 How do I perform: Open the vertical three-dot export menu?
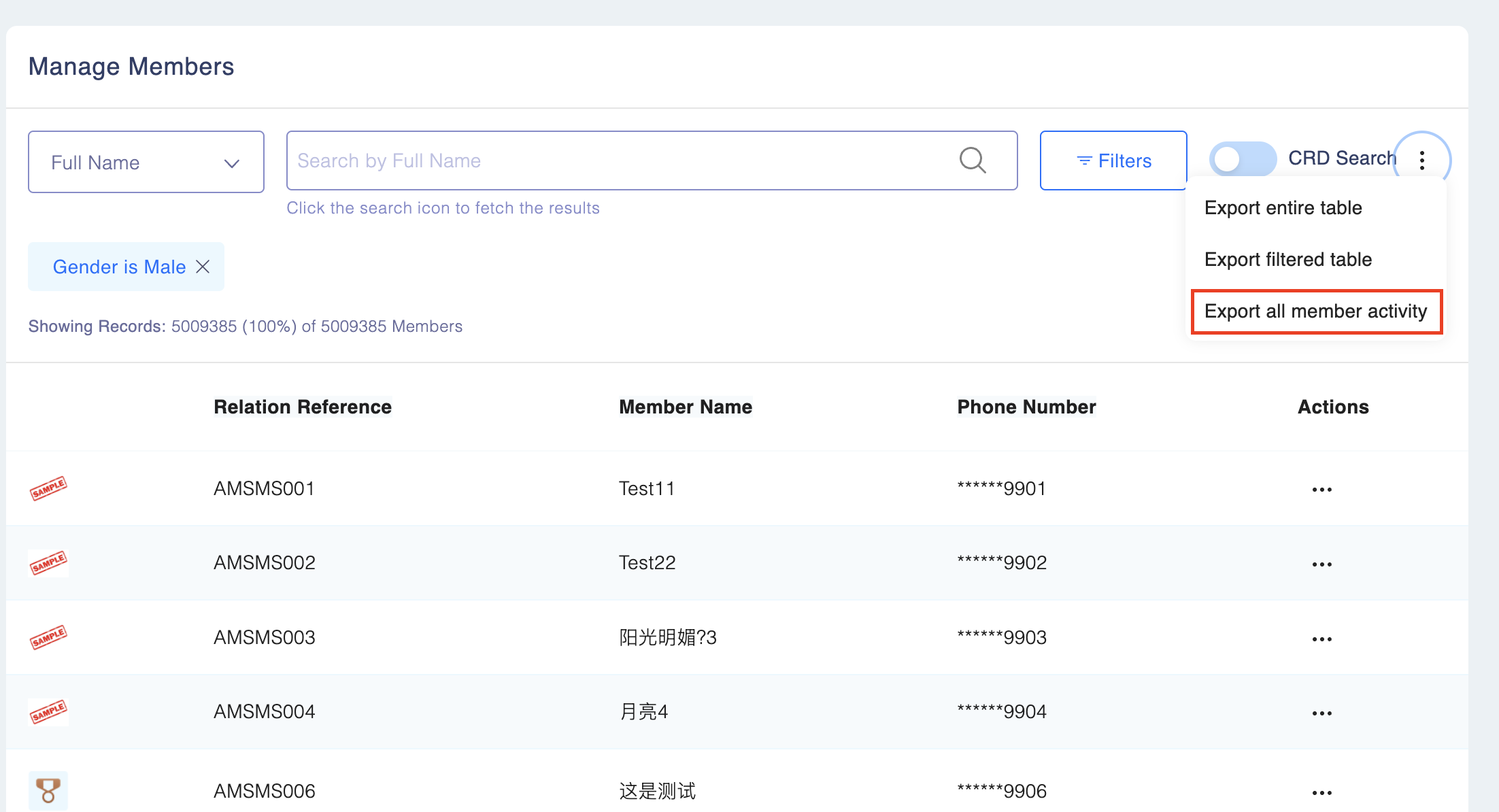click(x=1421, y=160)
